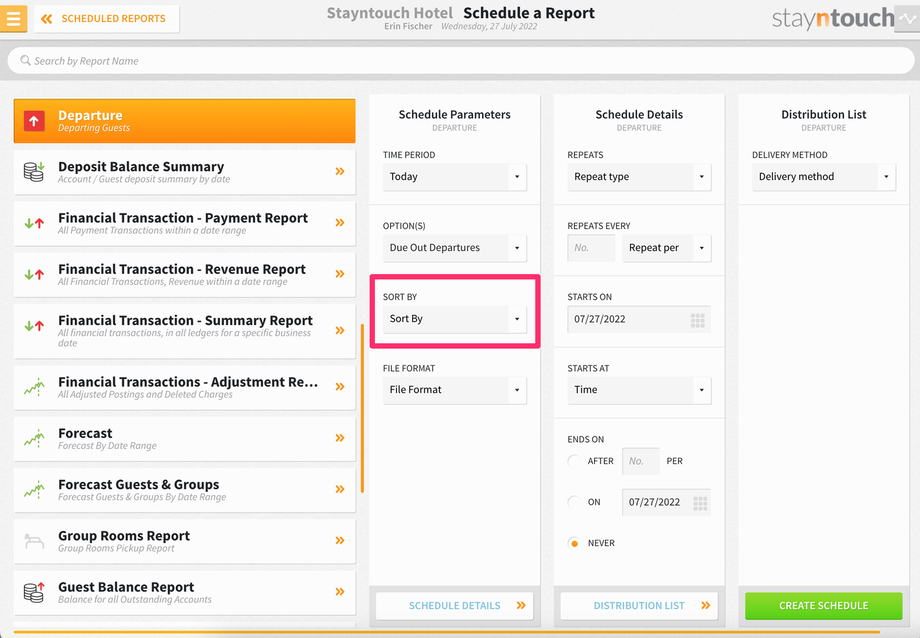Focus the Search by Report Name field
This screenshot has width=920, height=638.
pyautogui.click(x=461, y=61)
